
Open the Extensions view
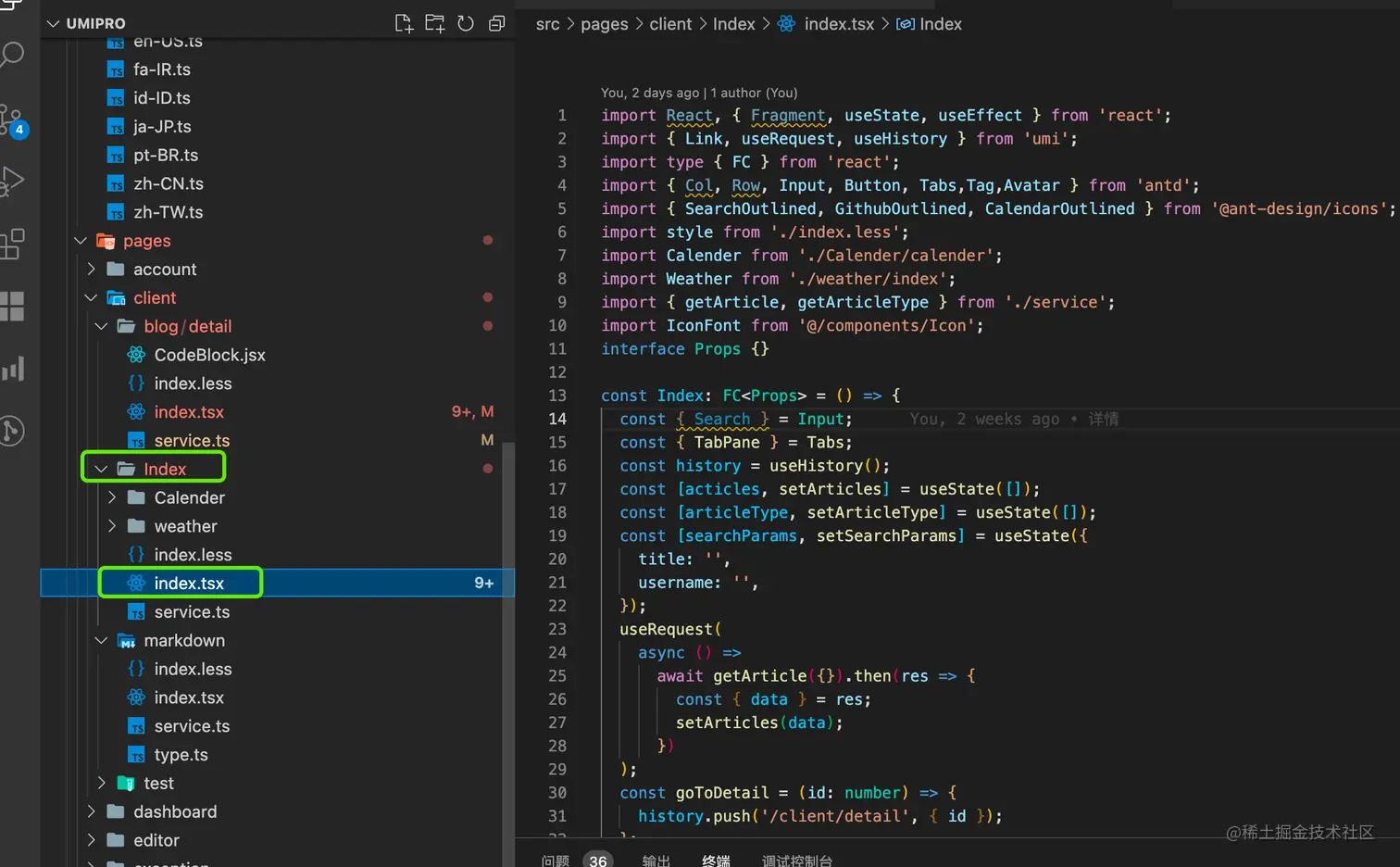[13, 244]
